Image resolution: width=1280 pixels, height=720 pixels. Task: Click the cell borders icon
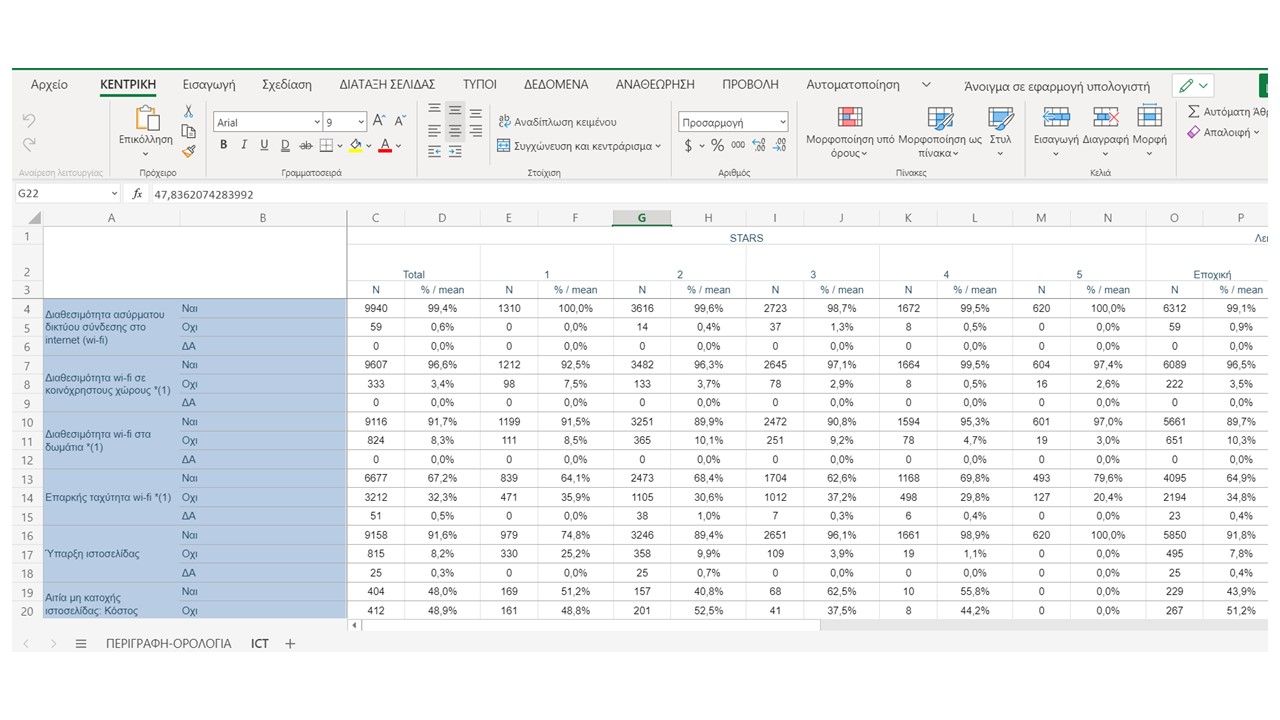point(326,145)
